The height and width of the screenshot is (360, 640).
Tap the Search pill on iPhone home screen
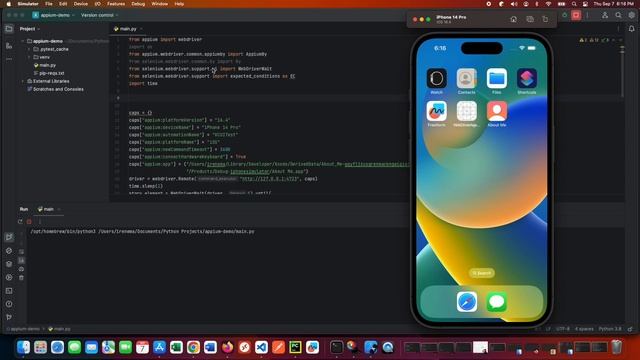point(482,273)
